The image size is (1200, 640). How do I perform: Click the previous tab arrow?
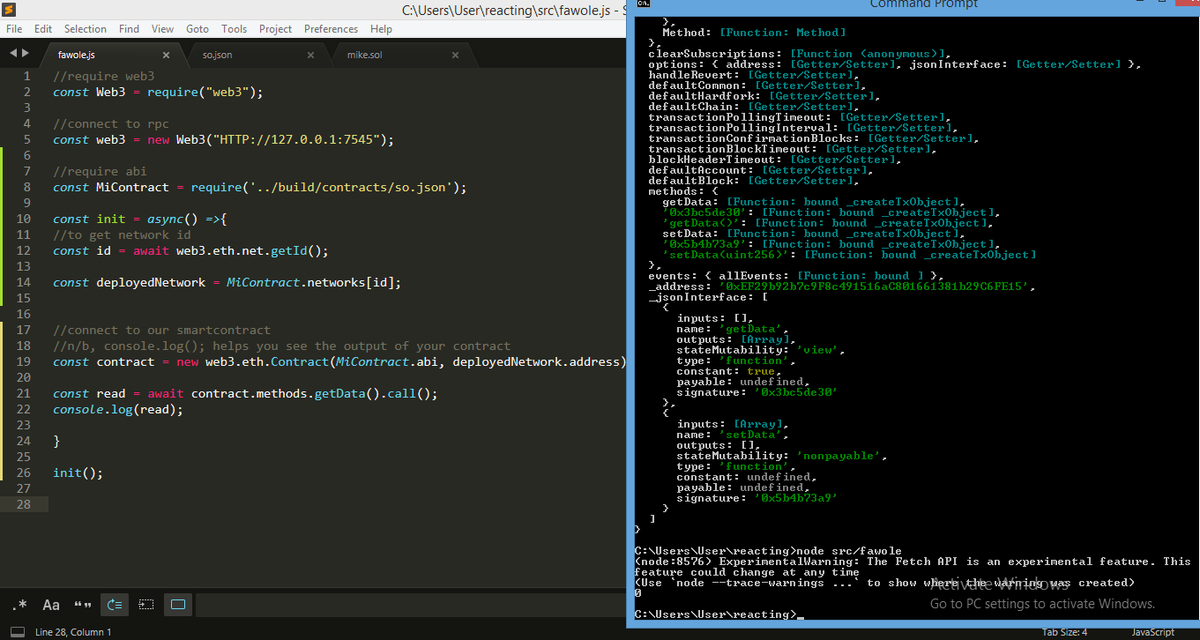[13, 53]
